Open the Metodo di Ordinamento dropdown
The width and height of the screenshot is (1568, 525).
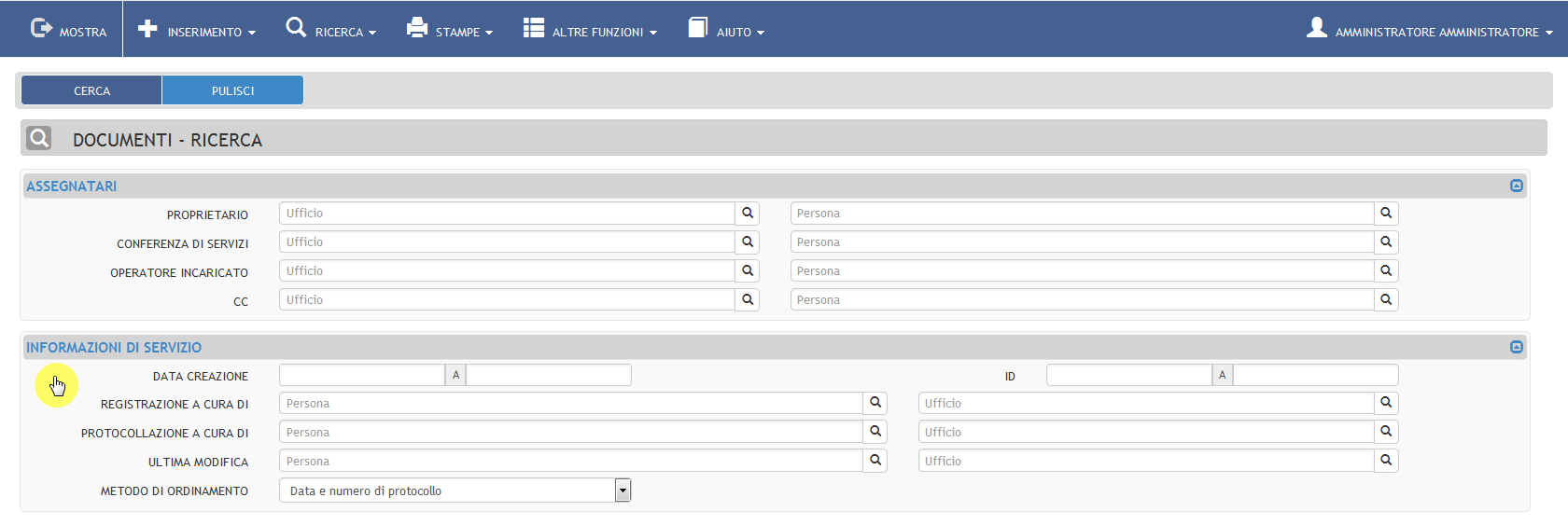coord(623,490)
